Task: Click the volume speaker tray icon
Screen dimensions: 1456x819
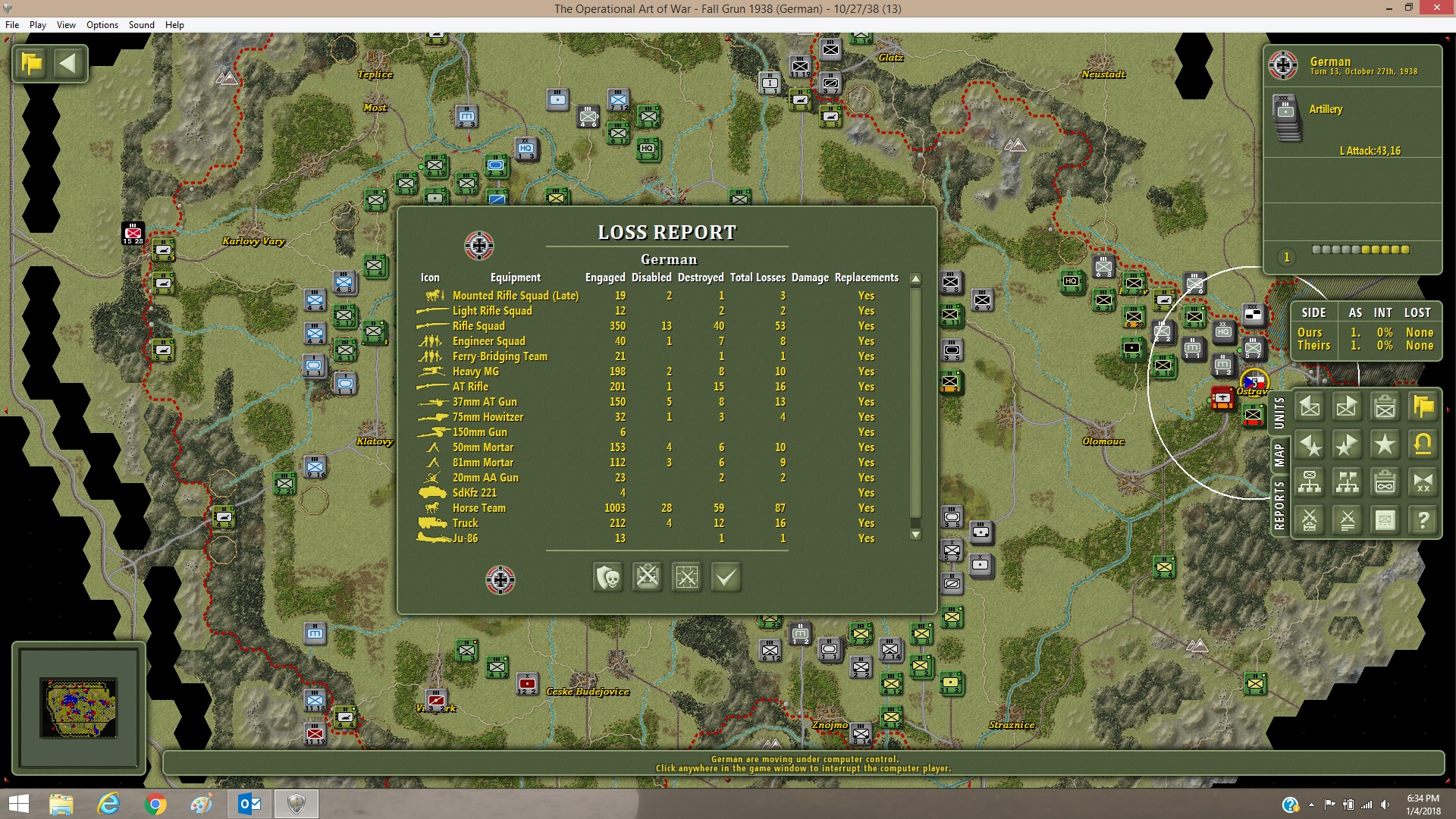Action: pos(1385,805)
